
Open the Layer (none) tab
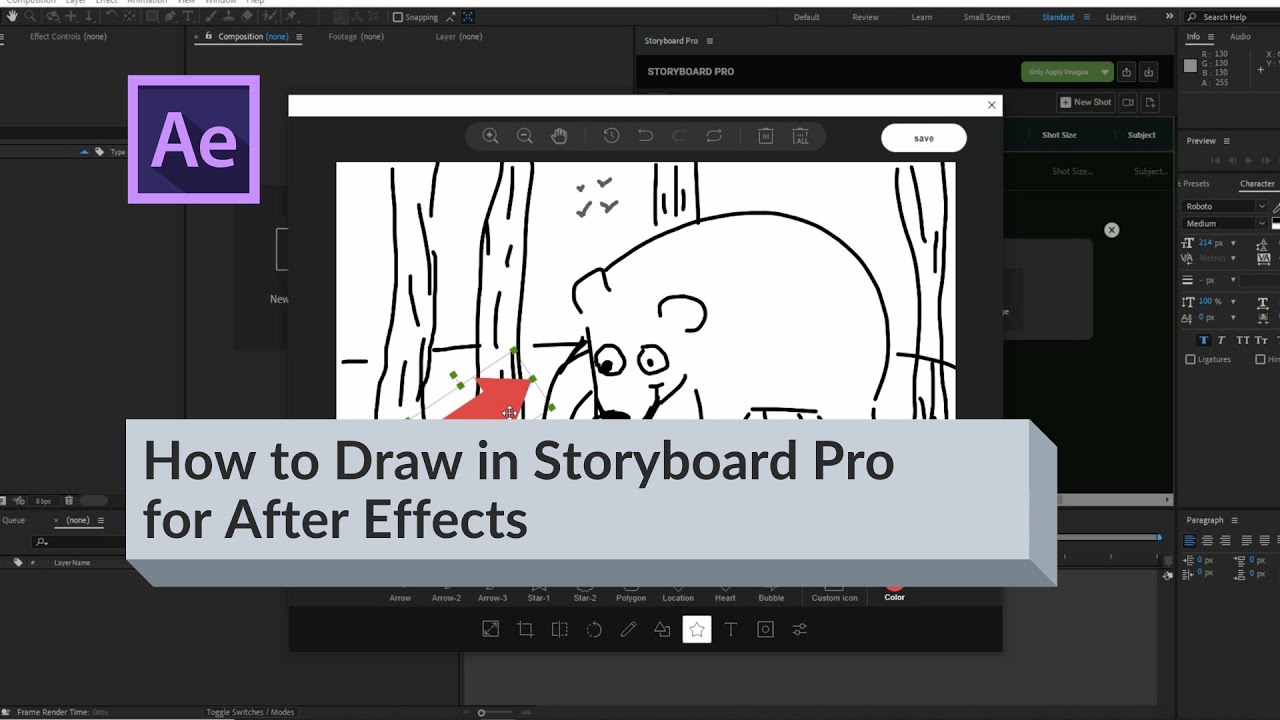(x=459, y=37)
